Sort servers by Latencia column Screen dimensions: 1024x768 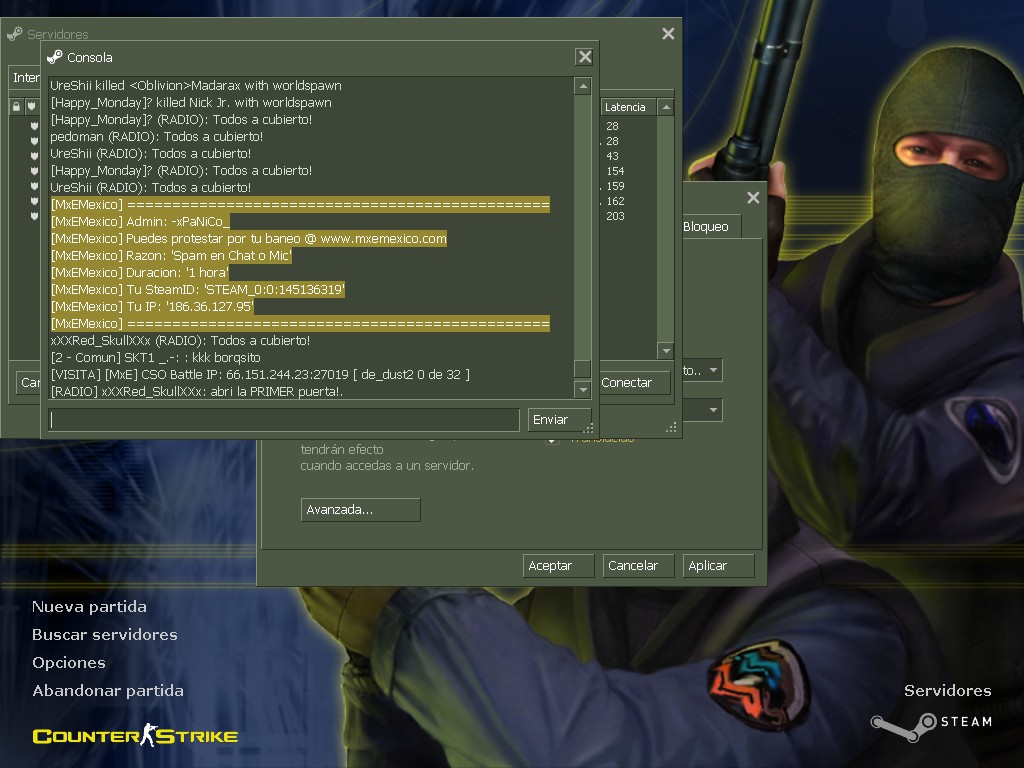click(629, 107)
